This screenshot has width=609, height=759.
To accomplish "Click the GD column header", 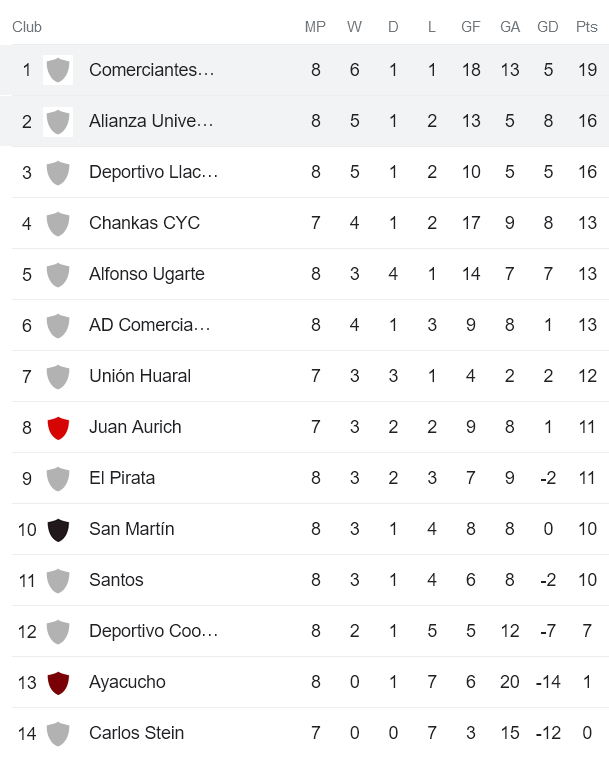I will [x=548, y=27].
